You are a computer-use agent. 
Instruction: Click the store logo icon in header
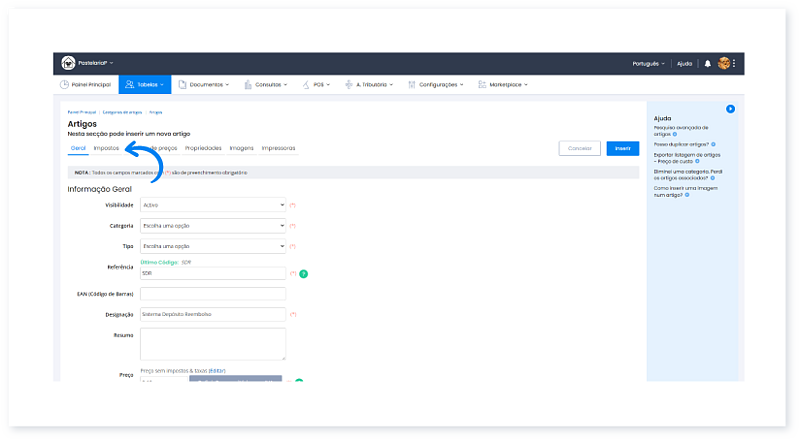pos(68,63)
